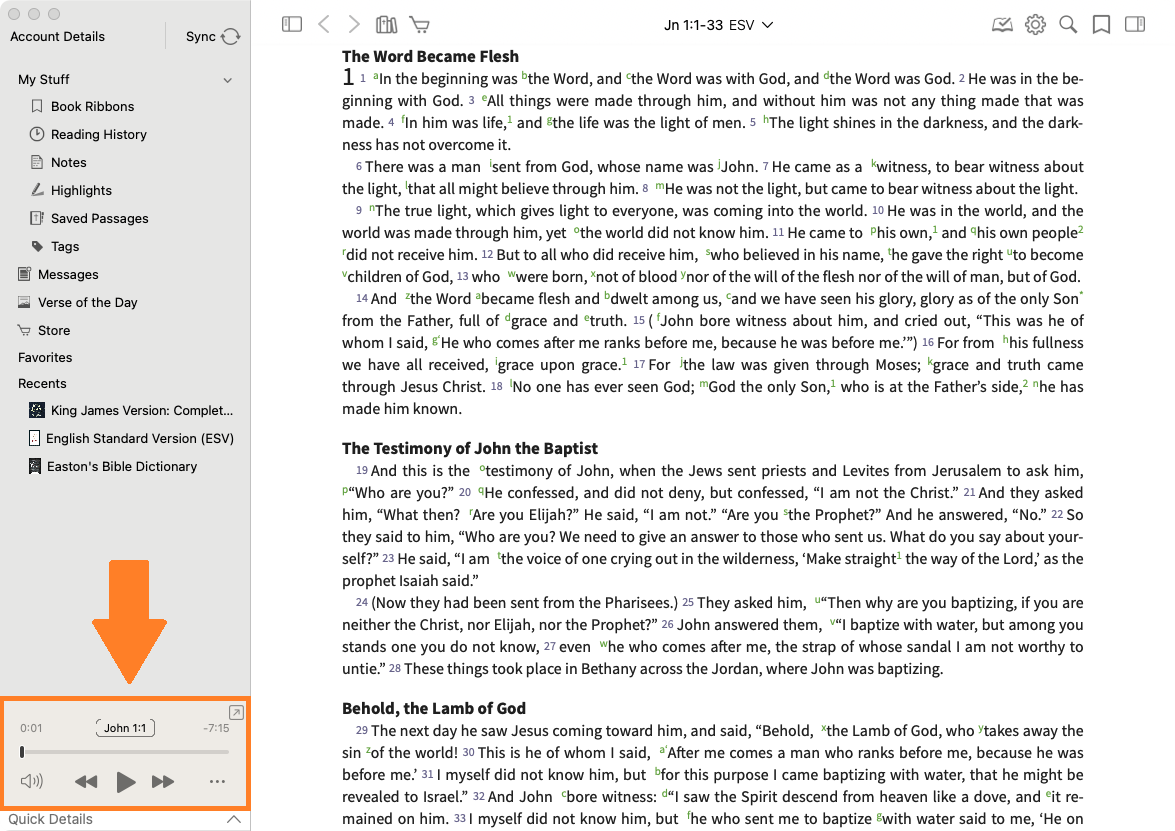Image resolution: width=1175 pixels, height=831 pixels.
Task: Collapse the My Stuff section
Action: pos(228,80)
